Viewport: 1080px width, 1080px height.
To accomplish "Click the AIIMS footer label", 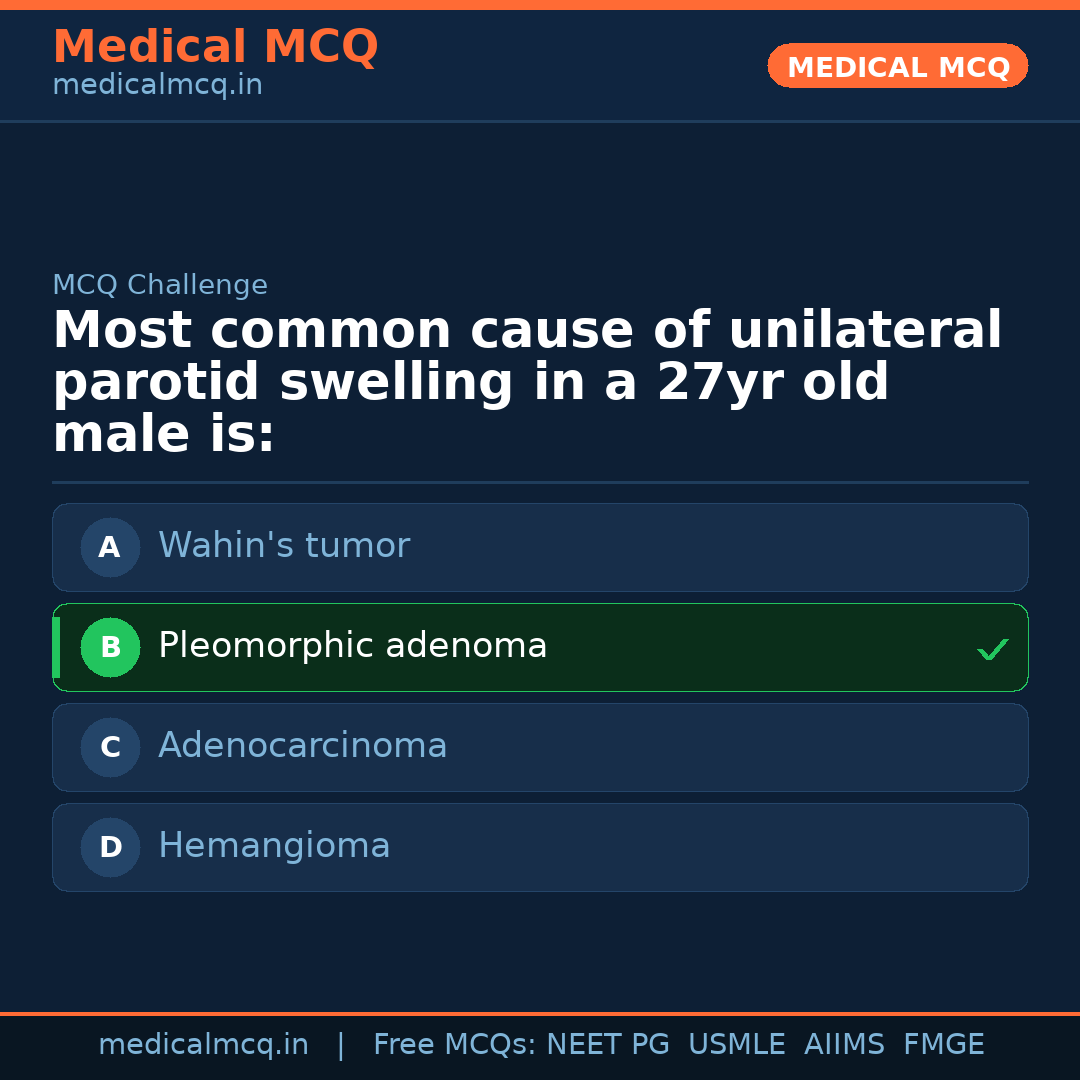I will click(844, 1045).
